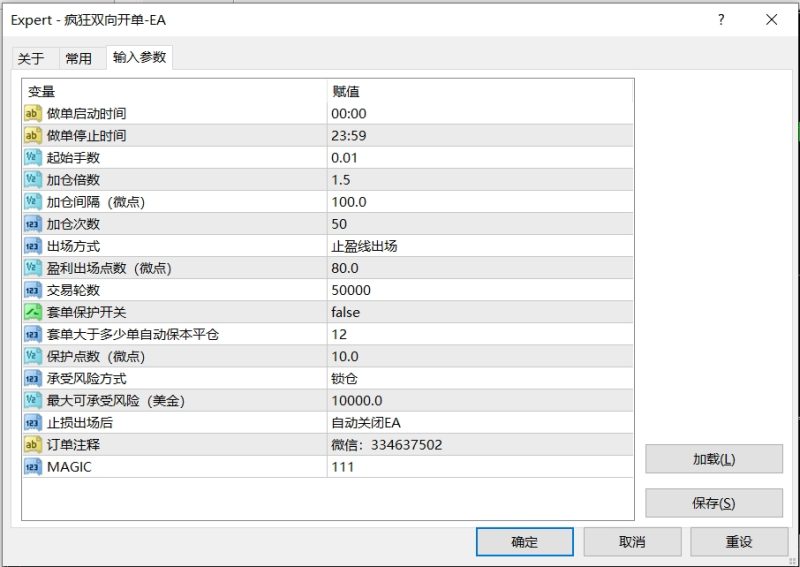Select the 加仓倍数 variable name
Image resolution: width=800 pixels, height=567 pixels.
(73, 180)
